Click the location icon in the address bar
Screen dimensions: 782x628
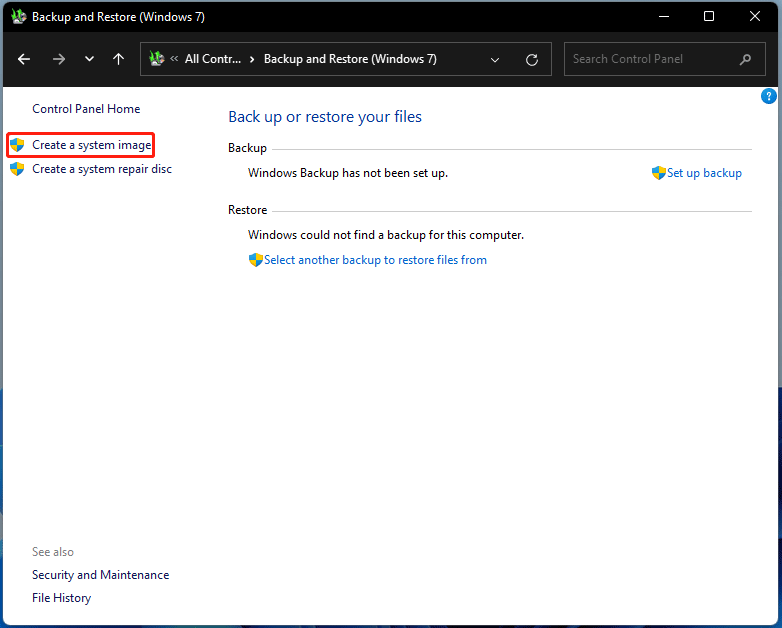click(157, 60)
